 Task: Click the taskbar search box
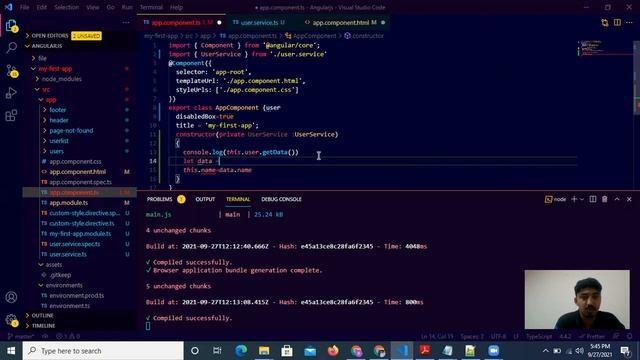tap(103, 351)
